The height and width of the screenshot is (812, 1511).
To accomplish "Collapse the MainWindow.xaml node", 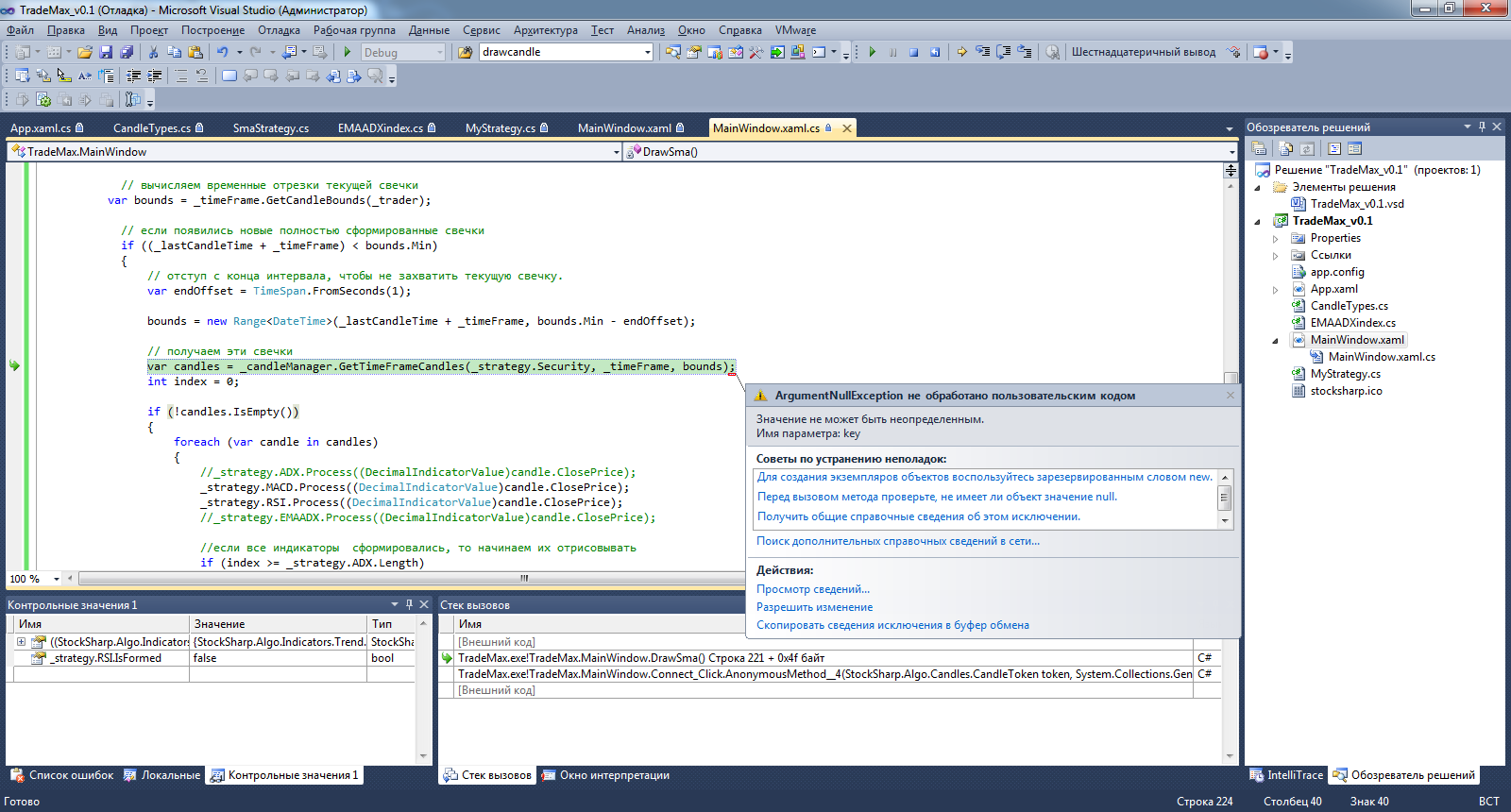I will (1275, 341).
